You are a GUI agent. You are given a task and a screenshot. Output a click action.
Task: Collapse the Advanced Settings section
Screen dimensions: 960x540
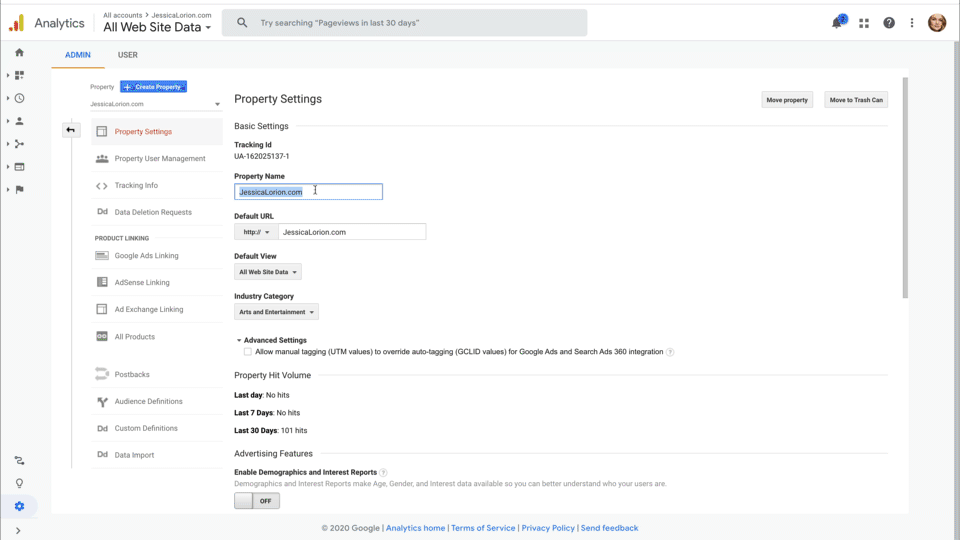pos(272,340)
